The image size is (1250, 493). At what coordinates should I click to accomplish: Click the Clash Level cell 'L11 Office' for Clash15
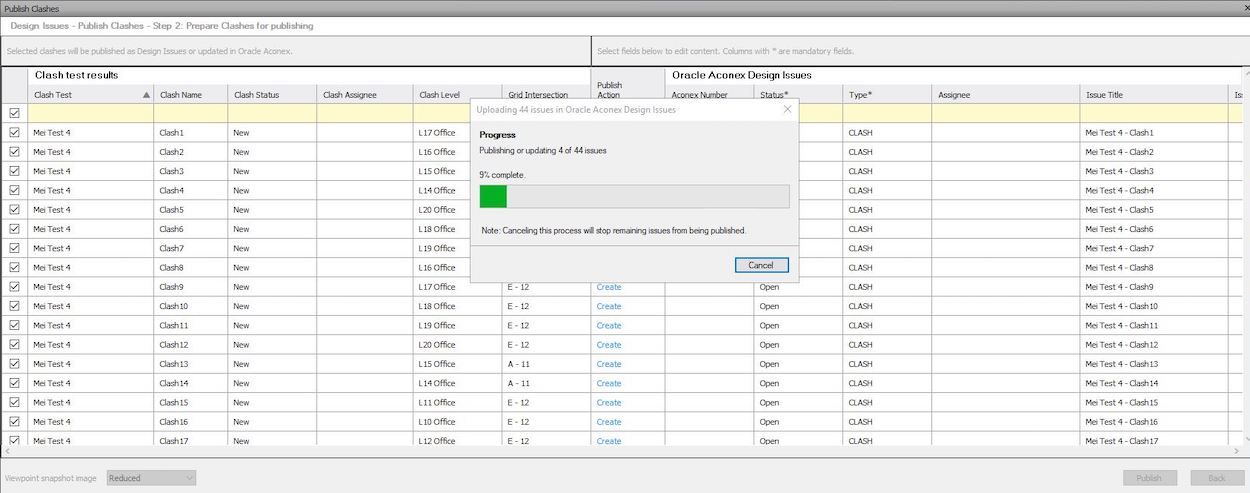457,403
